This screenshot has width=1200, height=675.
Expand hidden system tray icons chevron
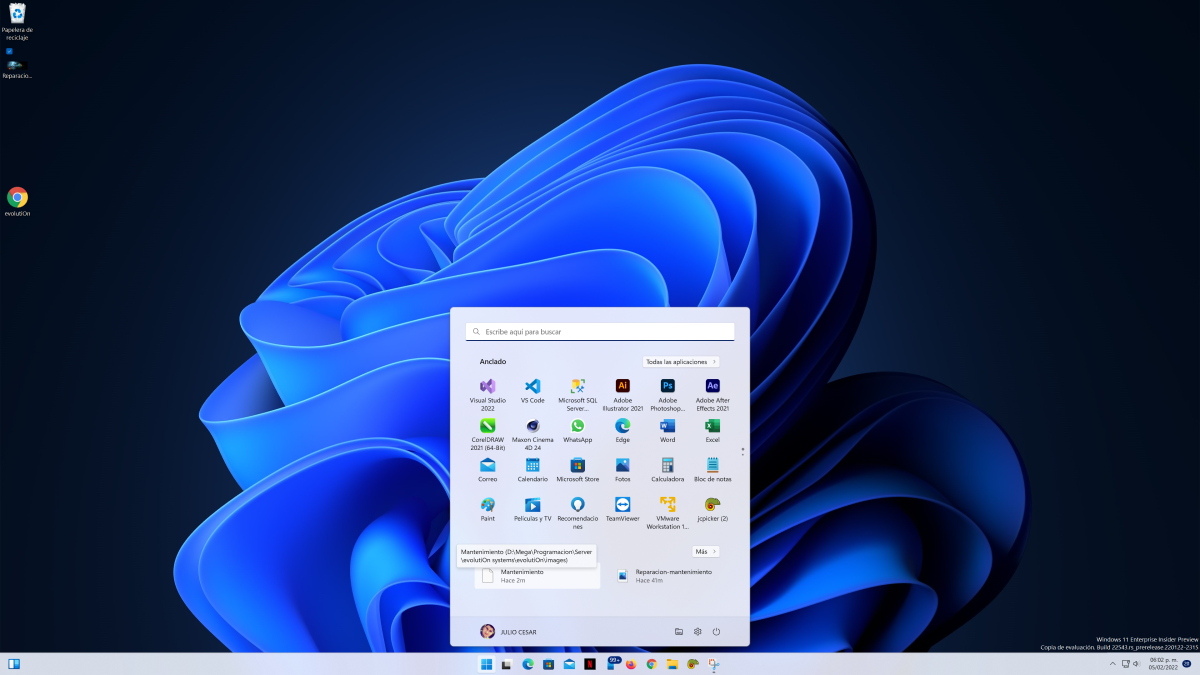click(1113, 664)
